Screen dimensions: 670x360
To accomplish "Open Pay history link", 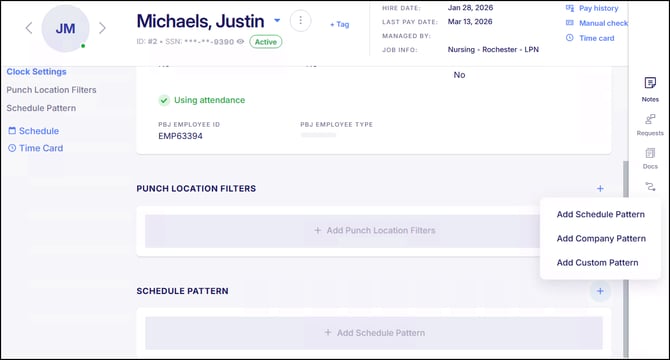I will (x=598, y=8).
